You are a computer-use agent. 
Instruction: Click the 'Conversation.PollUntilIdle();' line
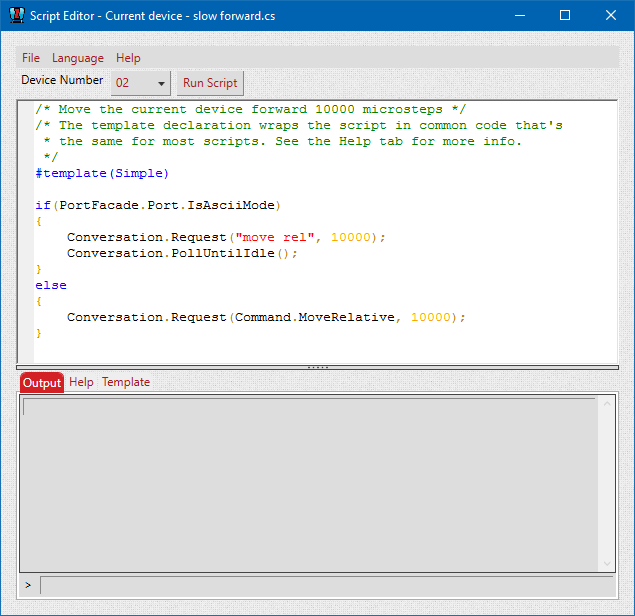click(182, 254)
